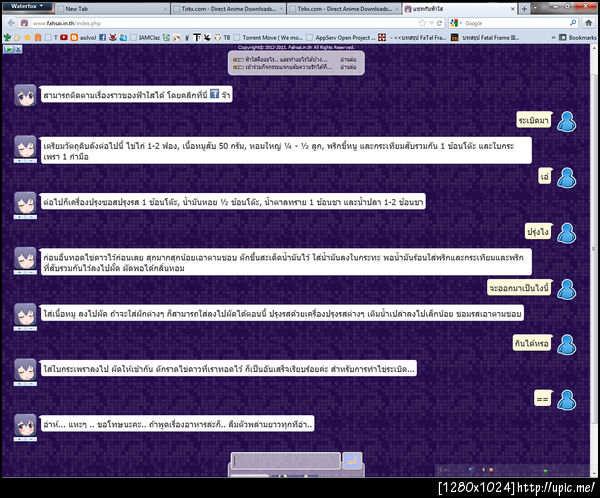
Task: Open the IAMClaz bookmark
Action: (146, 37)
